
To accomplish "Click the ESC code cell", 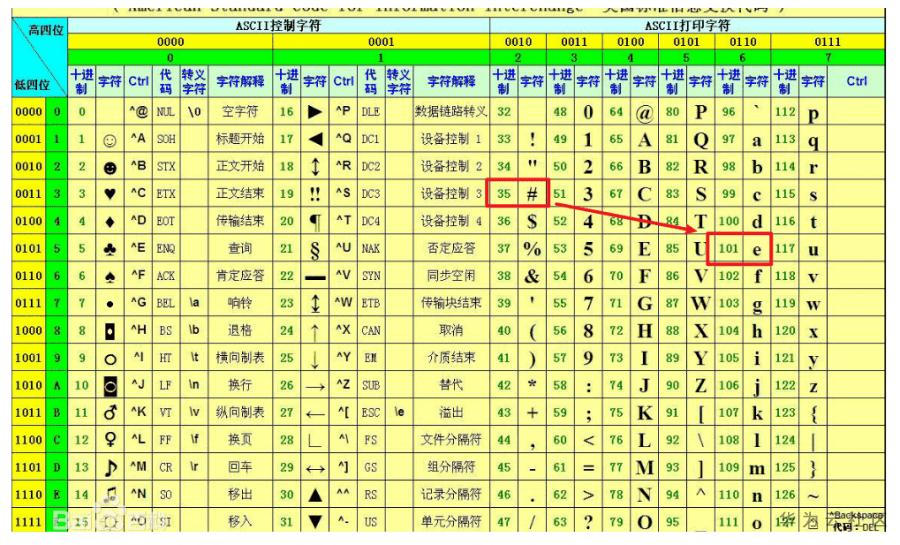I will tap(371, 412).
